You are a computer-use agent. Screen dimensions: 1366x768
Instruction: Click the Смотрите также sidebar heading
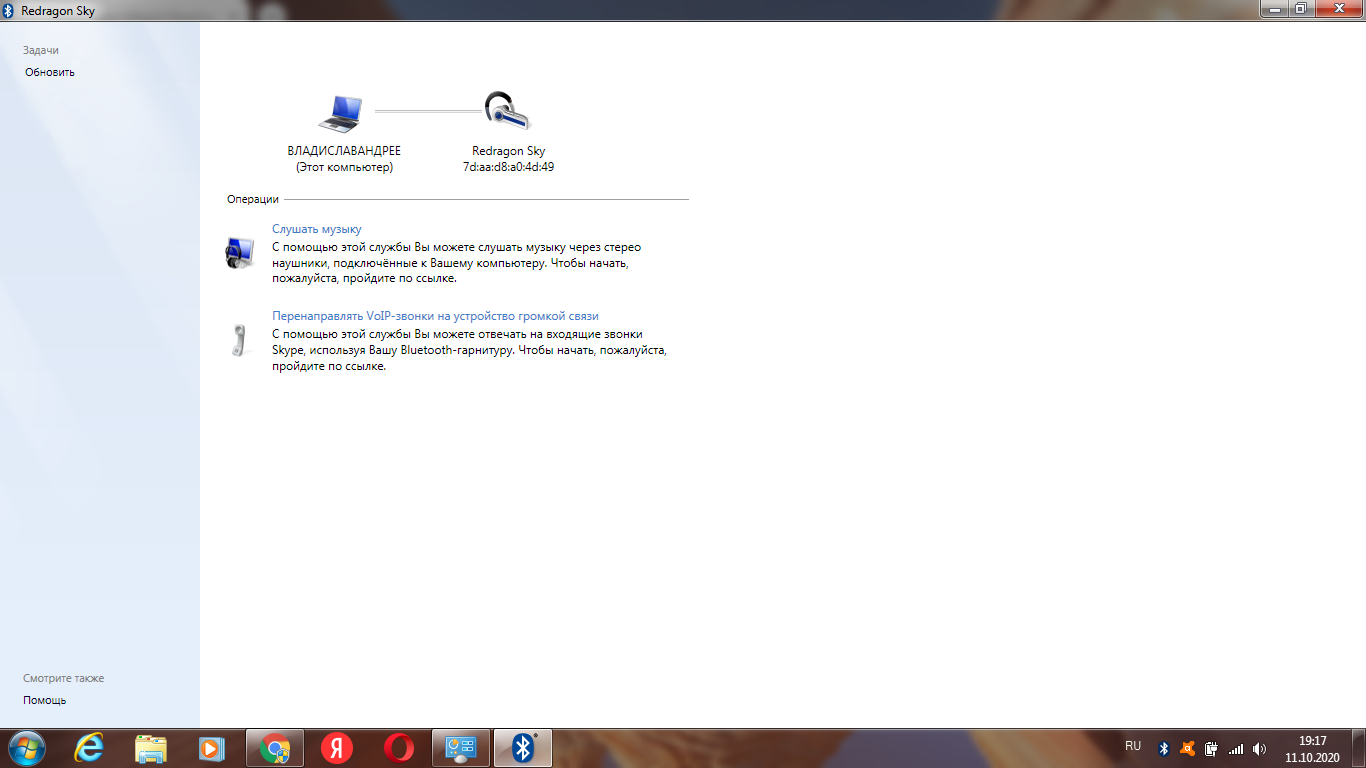pos(64,678)
